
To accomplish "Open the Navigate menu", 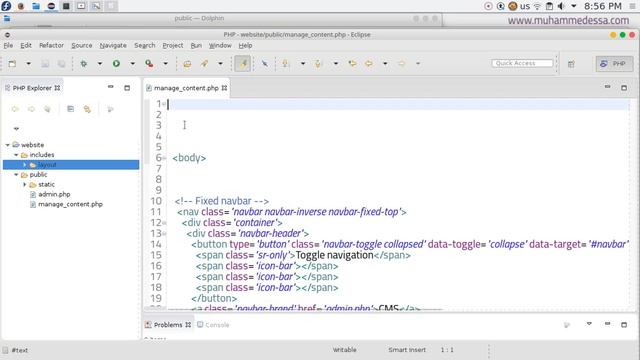I will tap(113, 45).
